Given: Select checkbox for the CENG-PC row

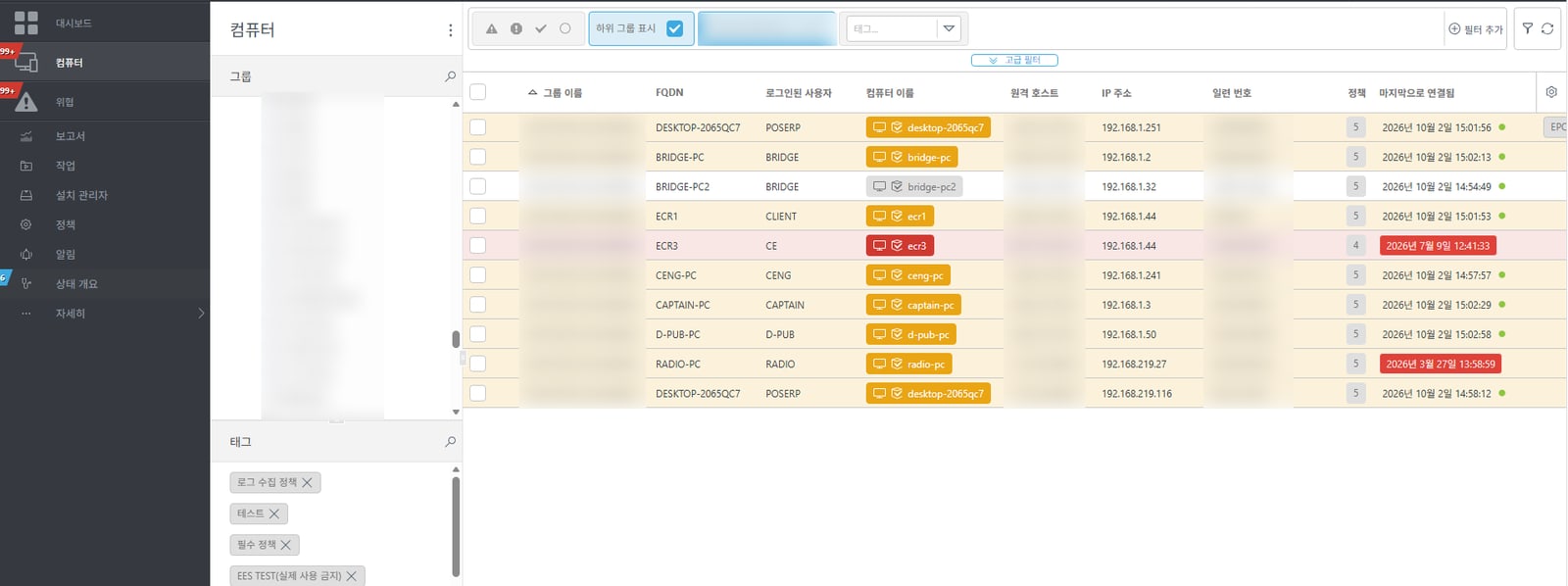Looking at the screenshot, I should tap(478, 275).
